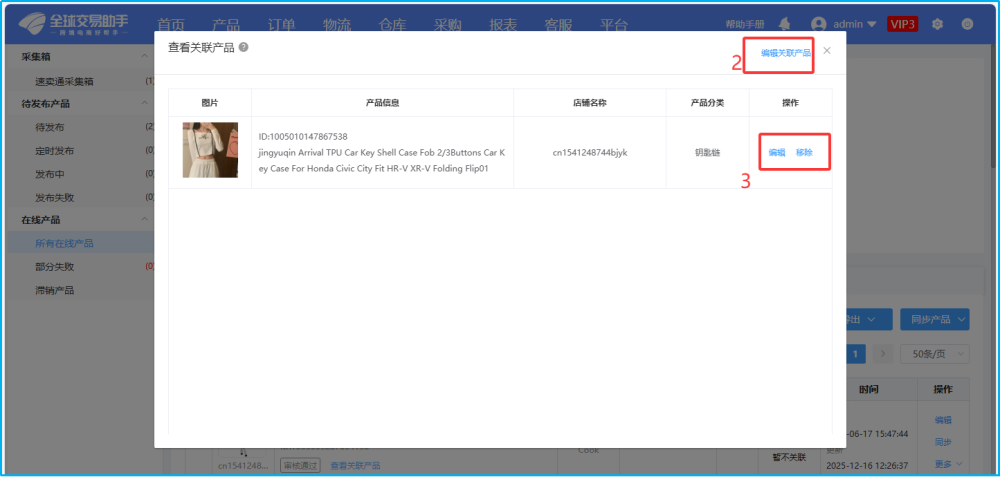
Task: Select 滞销产品 in sidebar
Action: point(54,290)
